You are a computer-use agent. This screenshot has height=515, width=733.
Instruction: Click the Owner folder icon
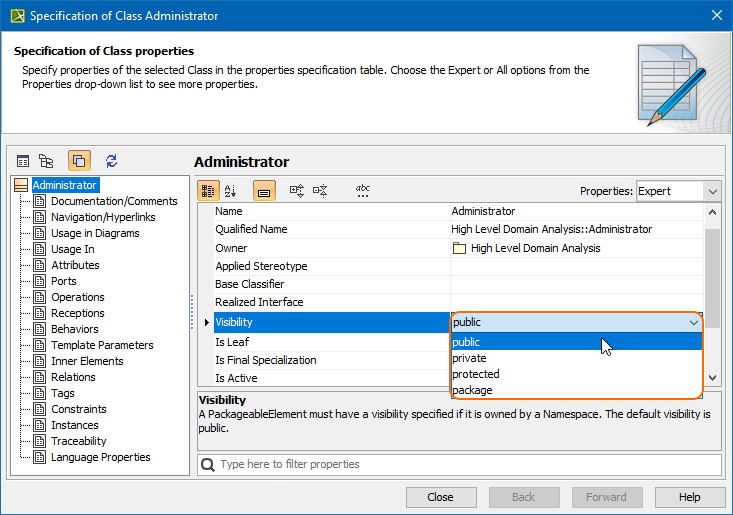(x=459, y=248)
